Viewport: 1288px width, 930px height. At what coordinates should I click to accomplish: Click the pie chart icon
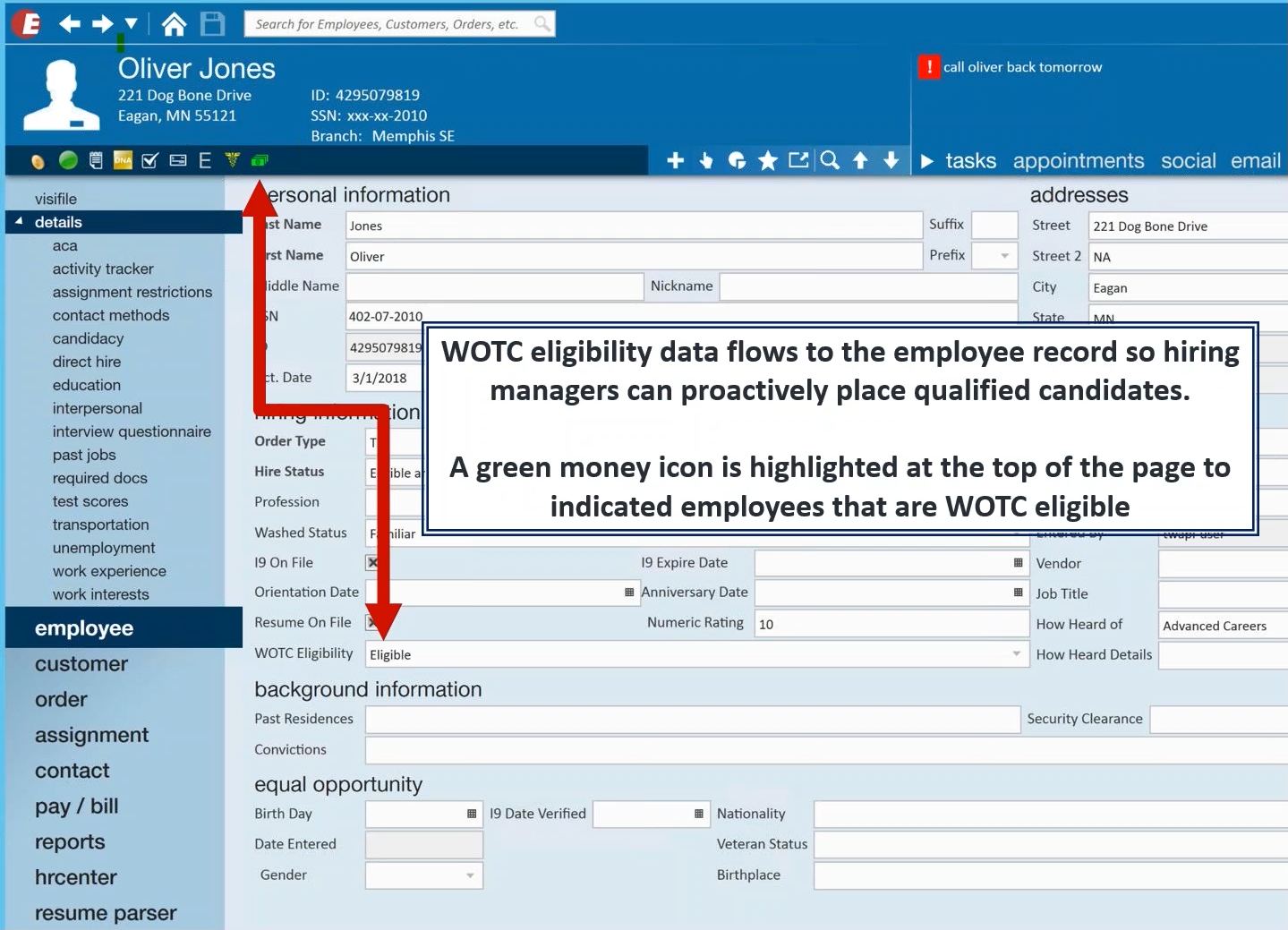[737, 160]
